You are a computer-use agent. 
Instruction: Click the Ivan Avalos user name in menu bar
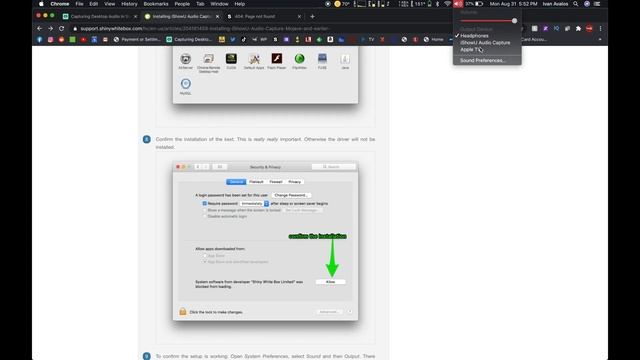click(x=555, y=4)
